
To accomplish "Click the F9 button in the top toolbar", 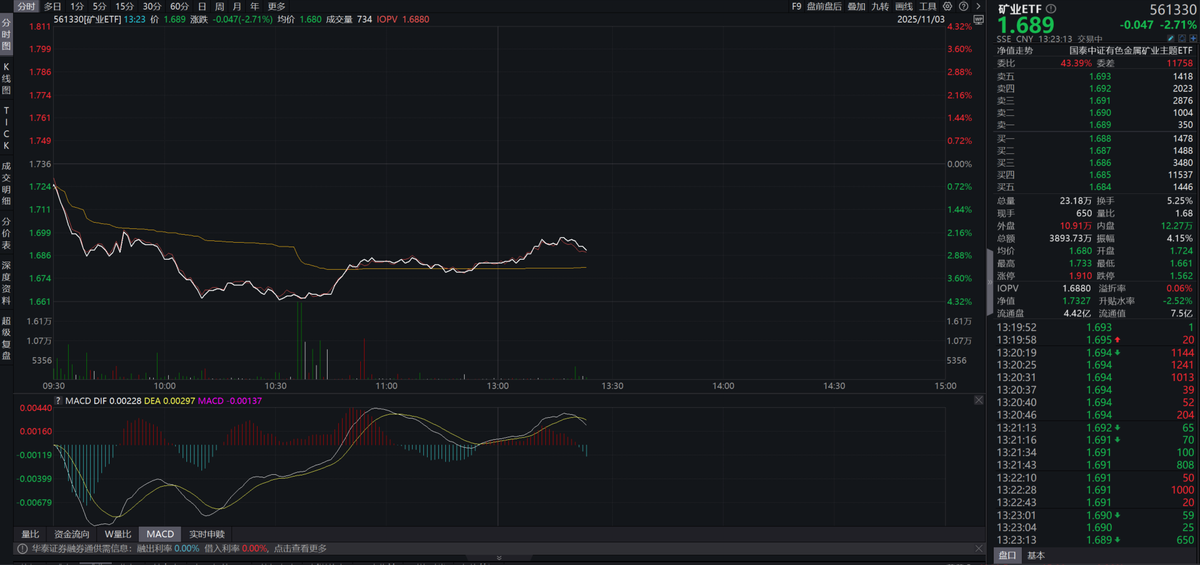I will point(797,6).
